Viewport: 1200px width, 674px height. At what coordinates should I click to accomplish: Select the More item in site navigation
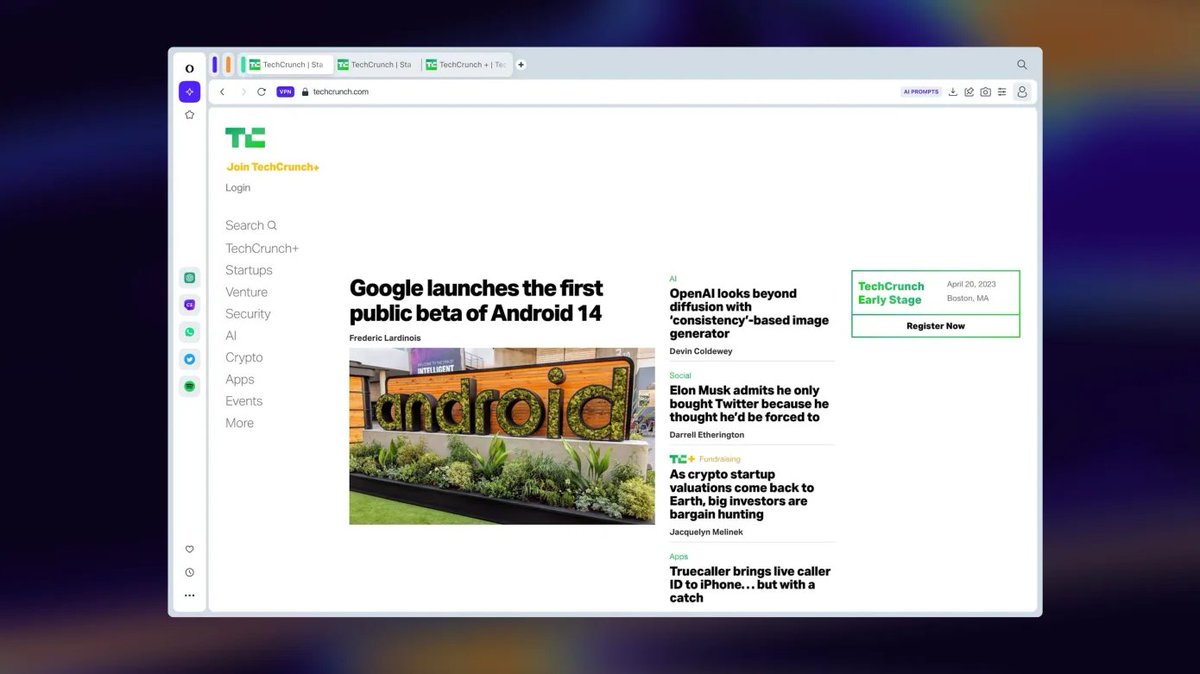click(239, 423)
